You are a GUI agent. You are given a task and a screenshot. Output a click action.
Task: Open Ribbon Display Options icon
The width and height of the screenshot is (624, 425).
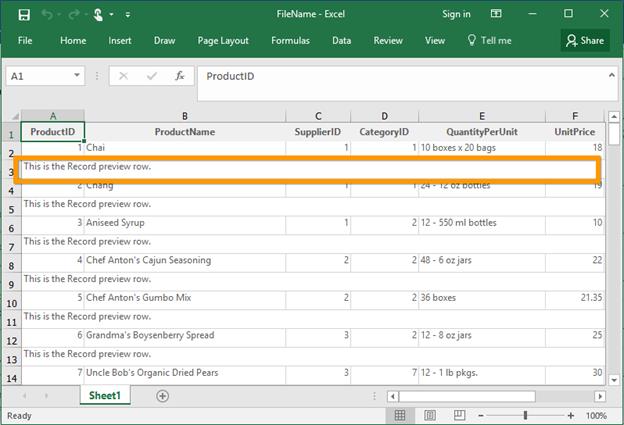click(496, 14)
